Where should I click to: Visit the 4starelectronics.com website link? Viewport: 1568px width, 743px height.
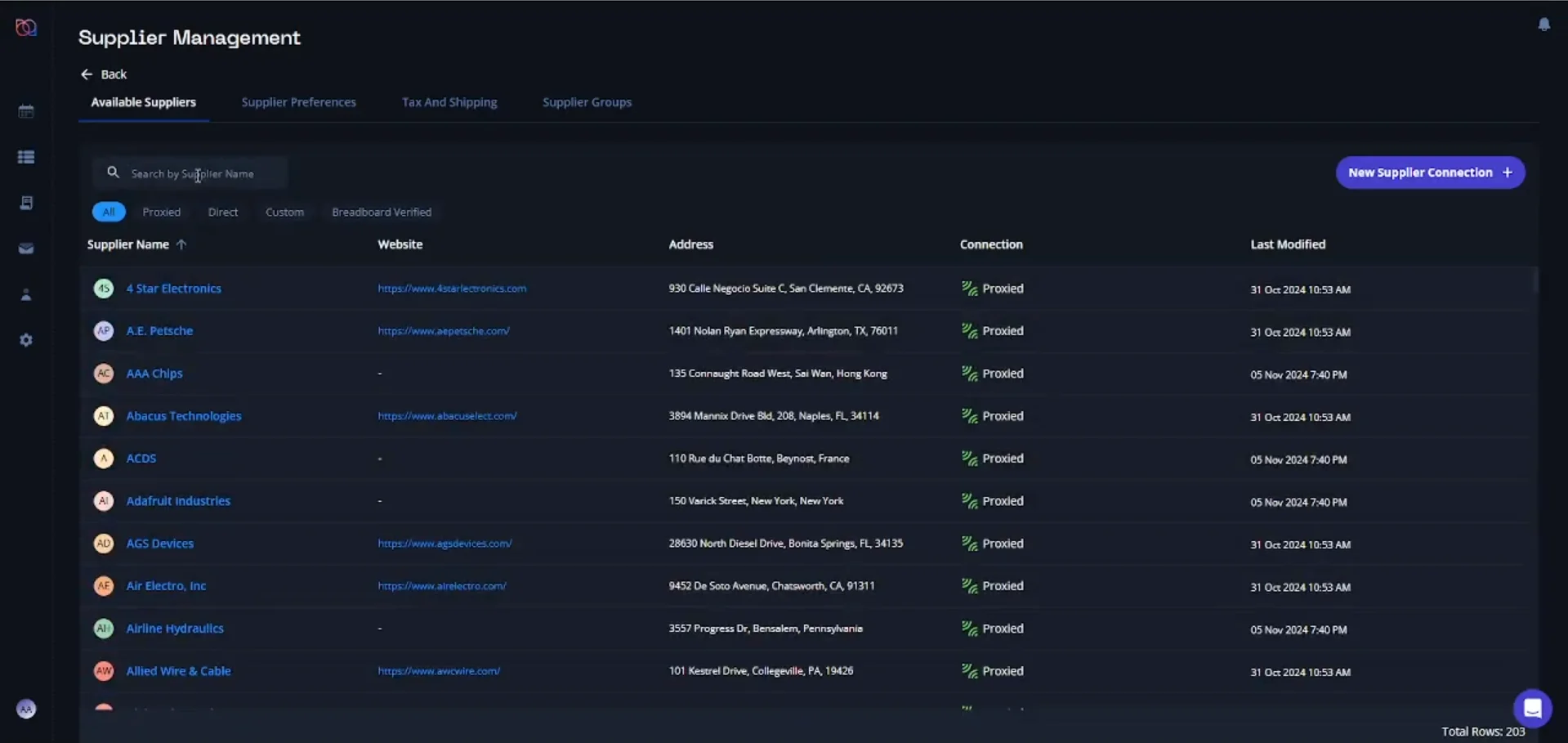click(x=452, y=289)
